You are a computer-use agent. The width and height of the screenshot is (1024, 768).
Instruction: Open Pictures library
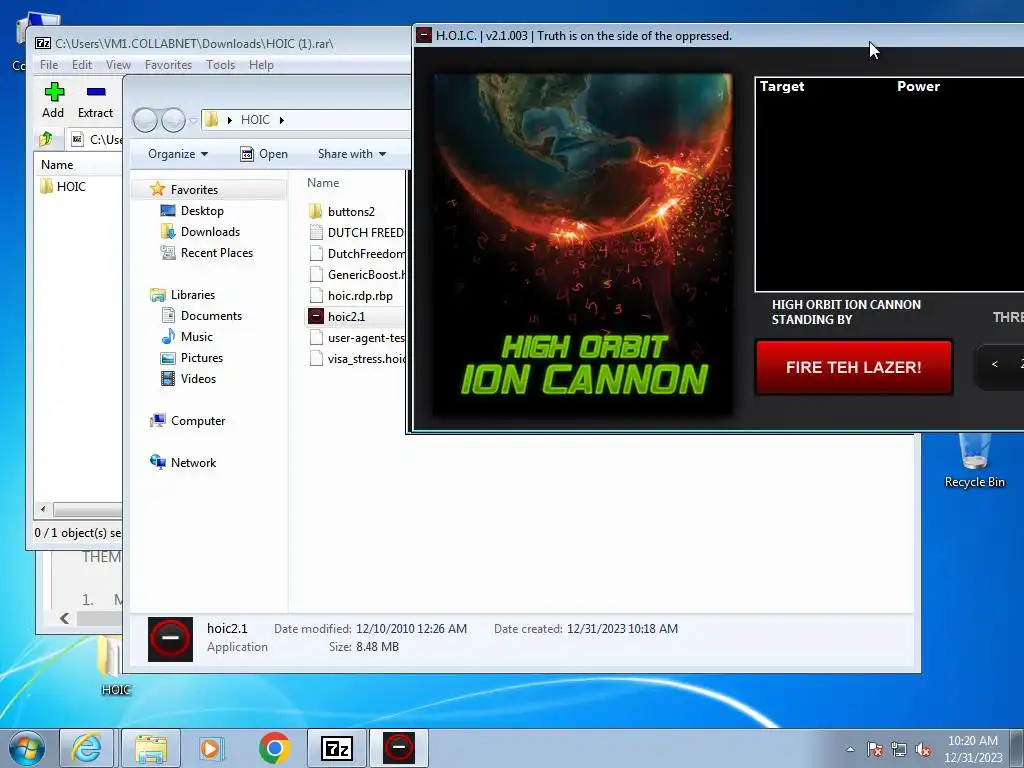[201, 358]
